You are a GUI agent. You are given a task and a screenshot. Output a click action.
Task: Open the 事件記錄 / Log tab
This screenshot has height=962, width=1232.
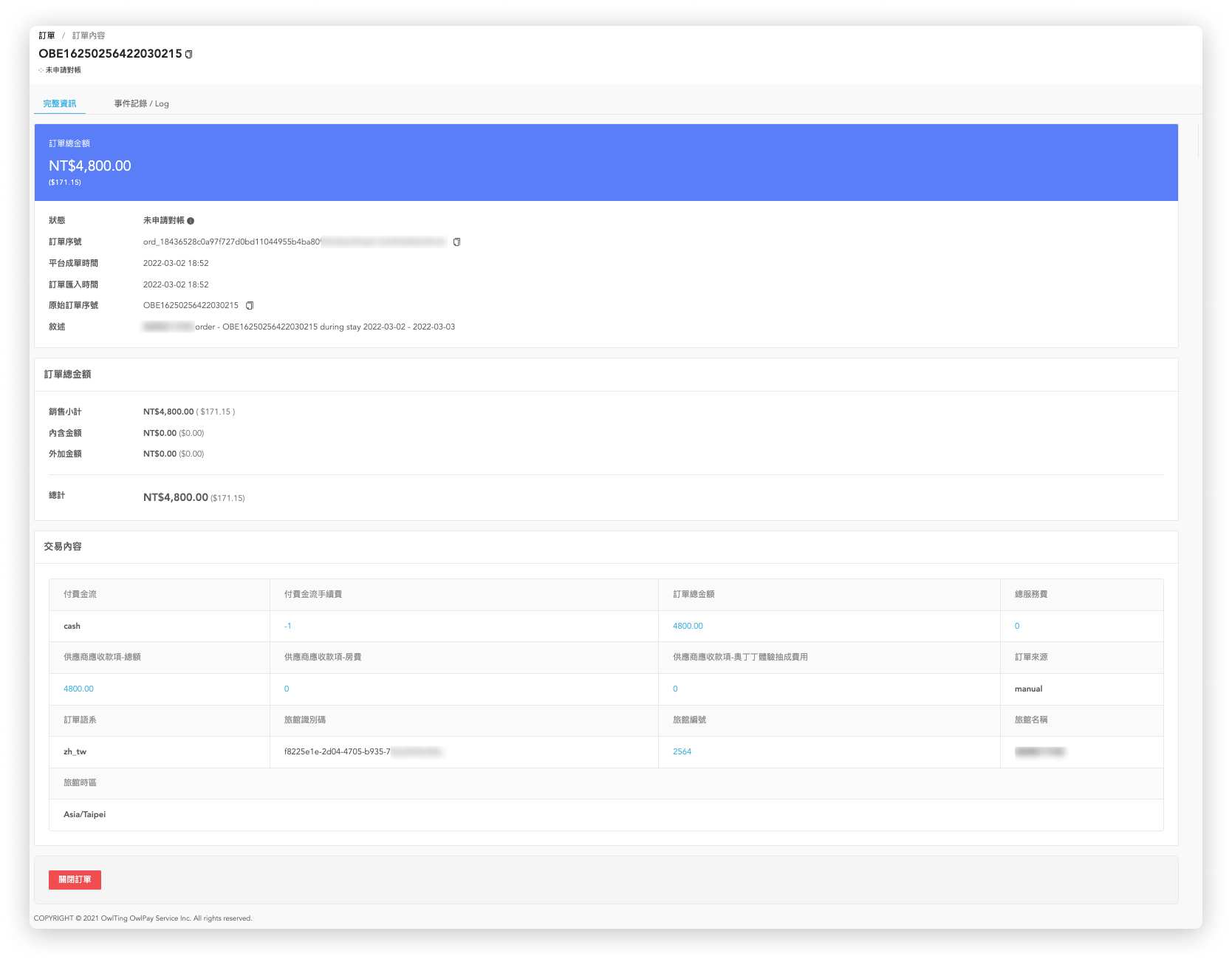(141, 103)
